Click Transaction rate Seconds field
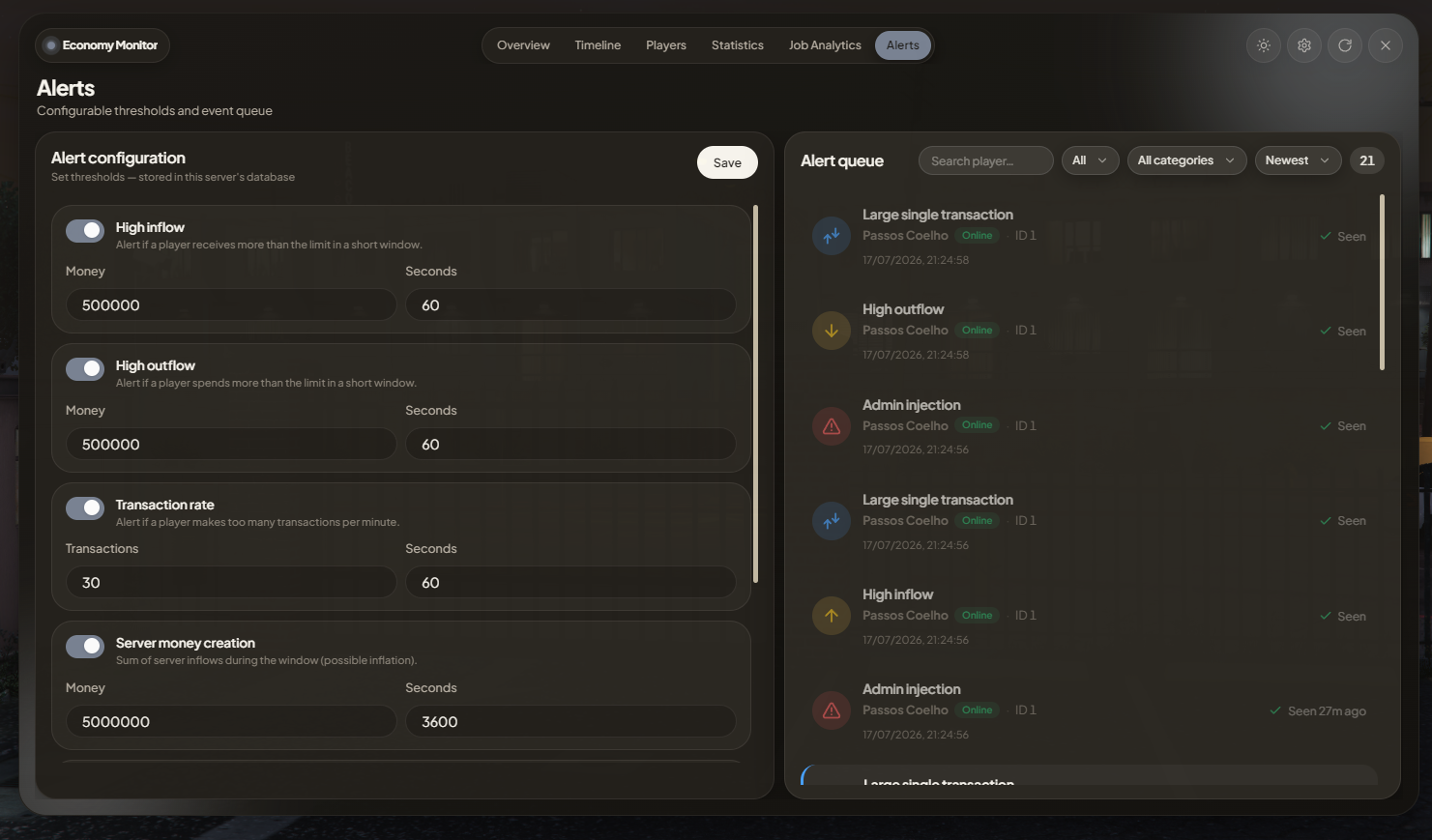This screenshot has height=840, width=1432. pyautogui.click(x=570, y=583)
